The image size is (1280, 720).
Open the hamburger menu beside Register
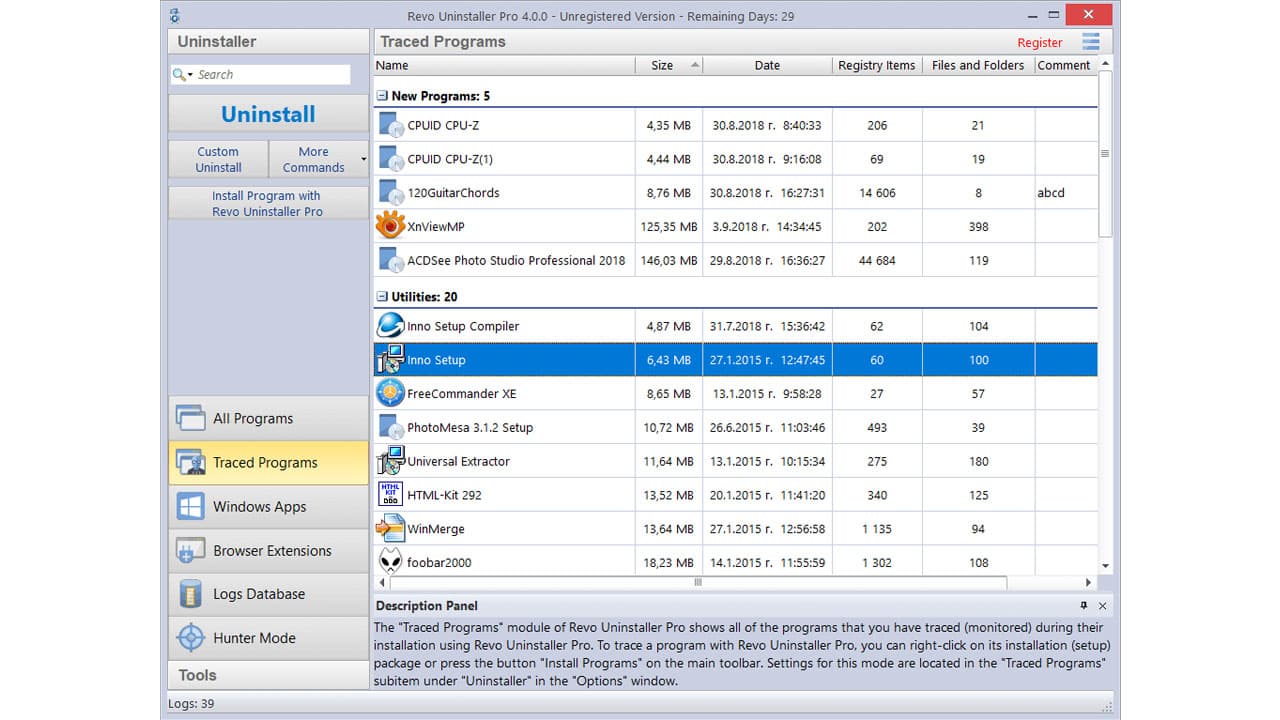[x=1092, y=42]
